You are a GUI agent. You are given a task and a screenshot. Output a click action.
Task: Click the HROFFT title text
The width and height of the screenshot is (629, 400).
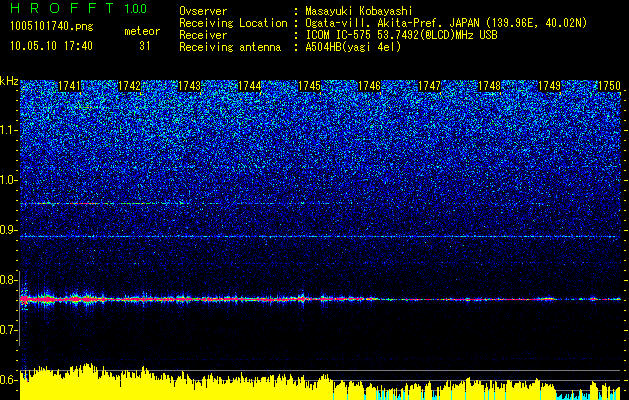pyautogui.click(x=62, y=8)
